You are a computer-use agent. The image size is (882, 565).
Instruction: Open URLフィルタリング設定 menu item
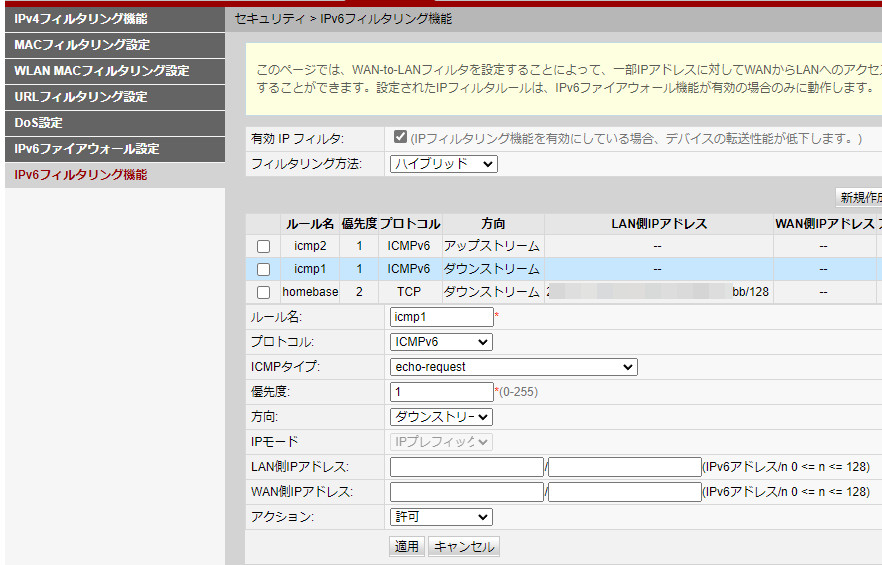point(115,97)
